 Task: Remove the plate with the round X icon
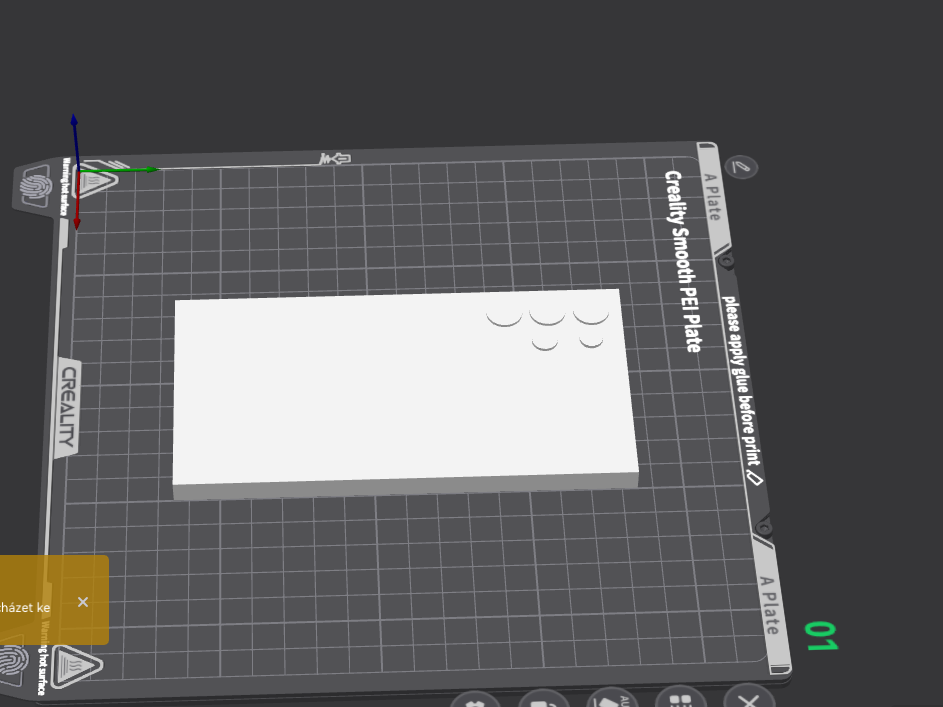(x=749, y=697)
